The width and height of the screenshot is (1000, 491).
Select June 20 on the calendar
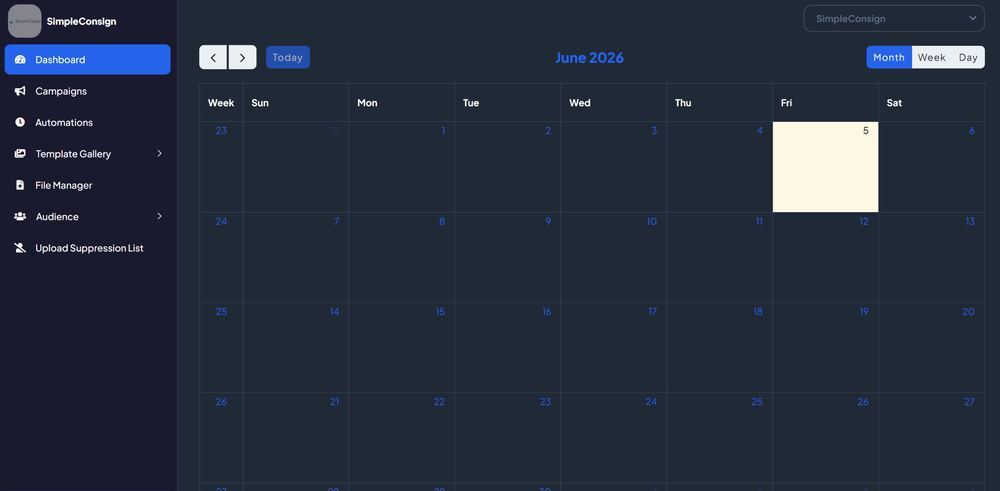(x=931, y=348)
